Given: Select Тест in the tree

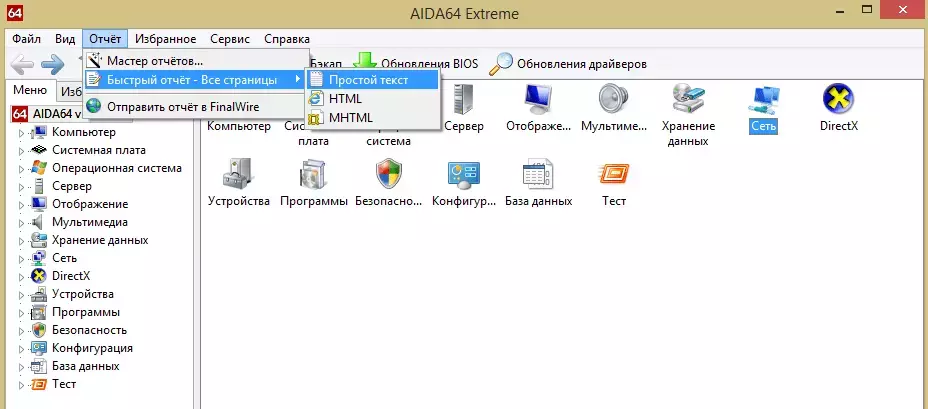Looking at the screenshot, I should coord(64,384).
